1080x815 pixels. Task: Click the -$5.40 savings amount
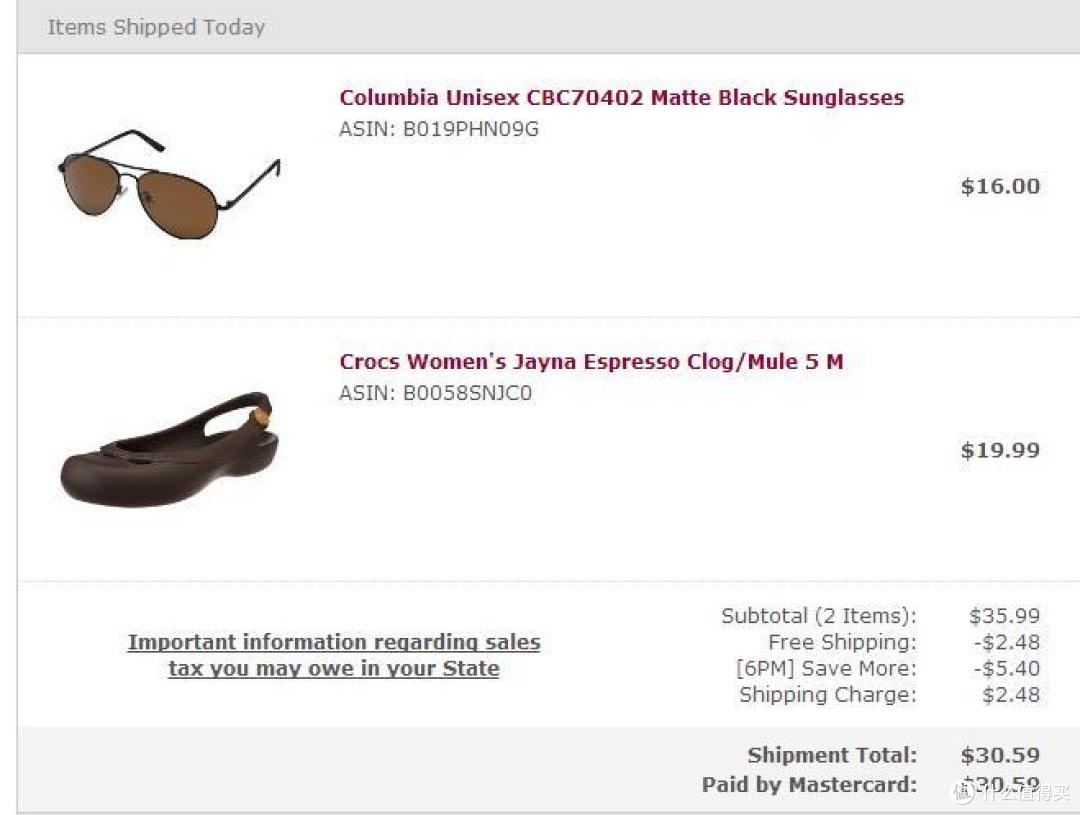1006,668
